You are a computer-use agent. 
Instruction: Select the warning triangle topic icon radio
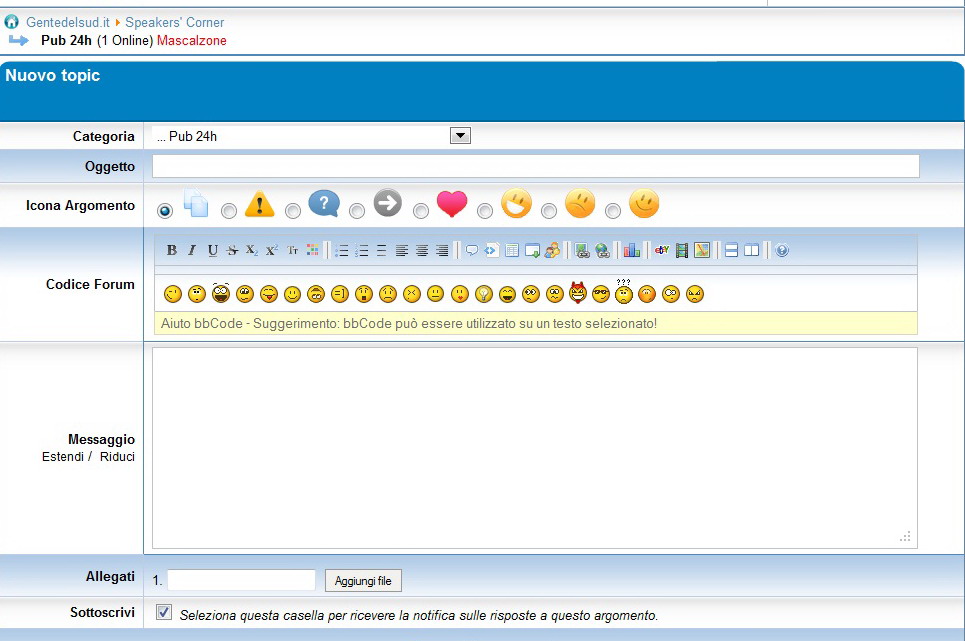tap(229, 211)
